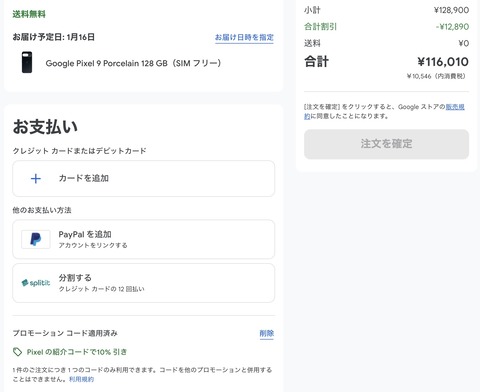Viewport: 480px width, 392px height.
Task: Click the 他のお支払い方法 label
Action: tap(42, 210)
